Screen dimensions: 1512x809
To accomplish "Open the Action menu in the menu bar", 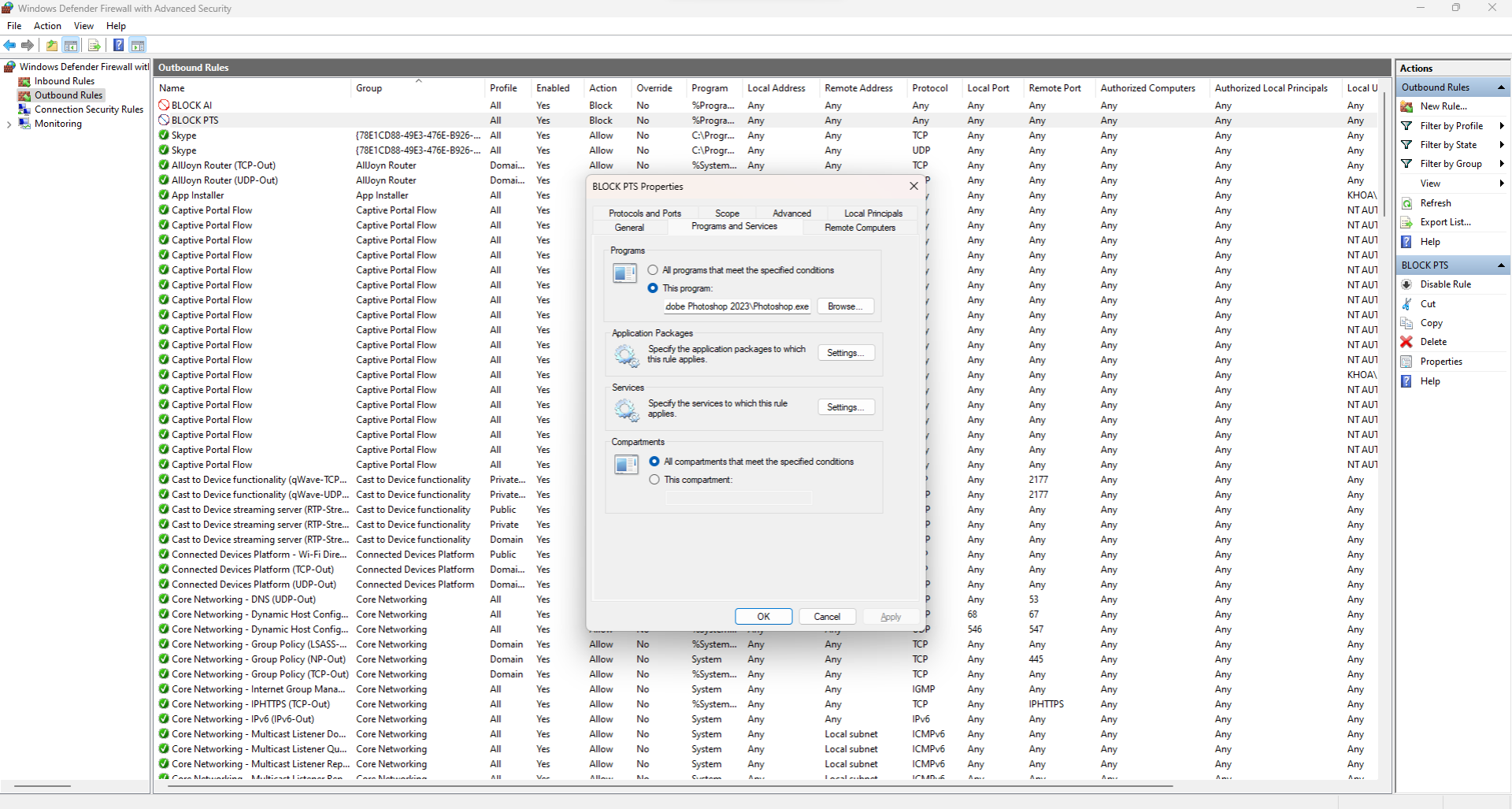I will [47, 26].
